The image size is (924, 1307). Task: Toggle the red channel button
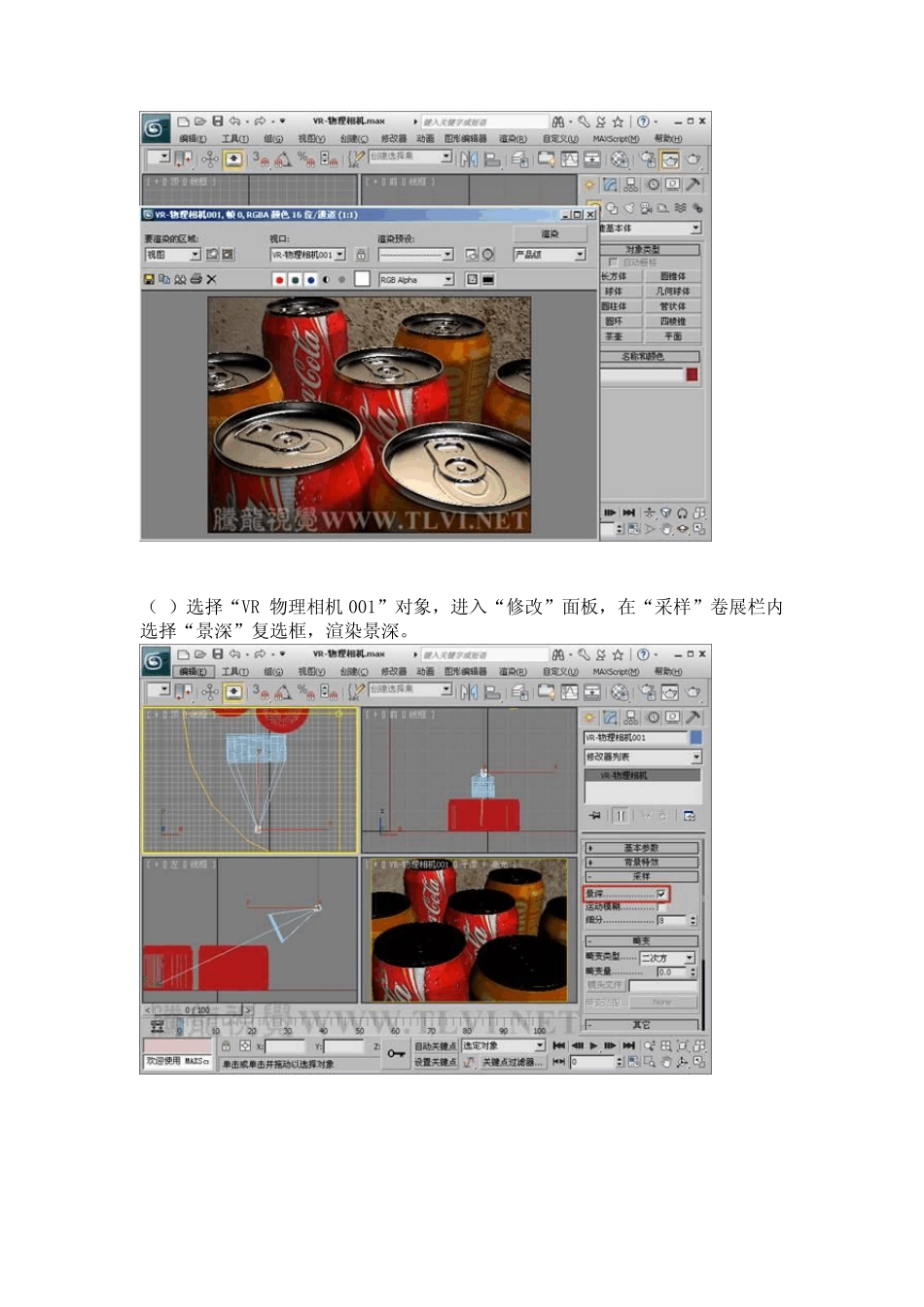[279, 280]
